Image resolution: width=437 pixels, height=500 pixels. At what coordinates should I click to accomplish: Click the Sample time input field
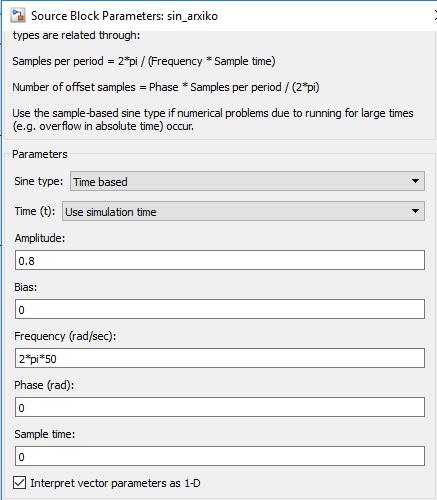coord(220,456)
